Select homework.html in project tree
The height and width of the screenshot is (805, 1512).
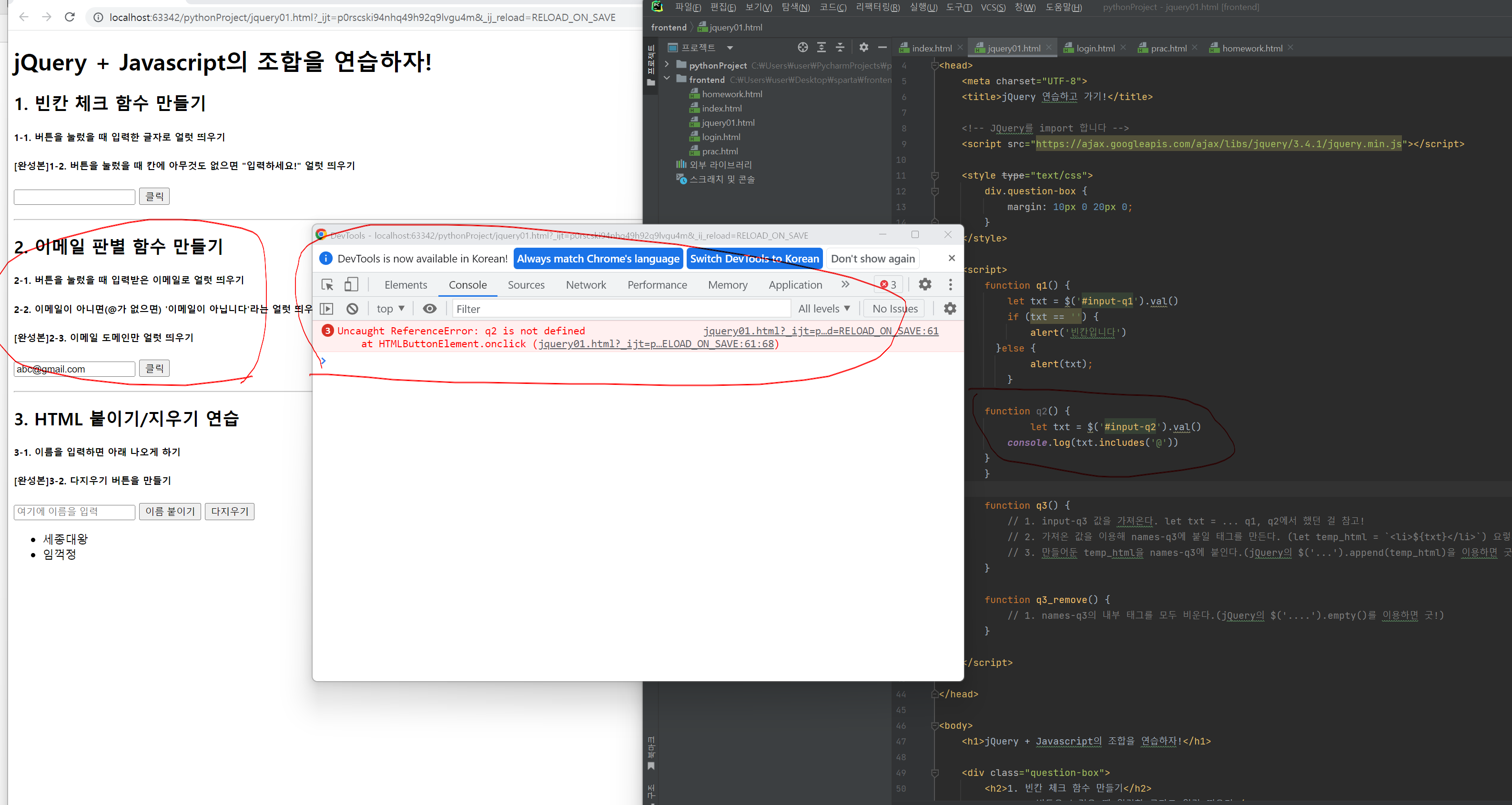(x=731, y=94)
